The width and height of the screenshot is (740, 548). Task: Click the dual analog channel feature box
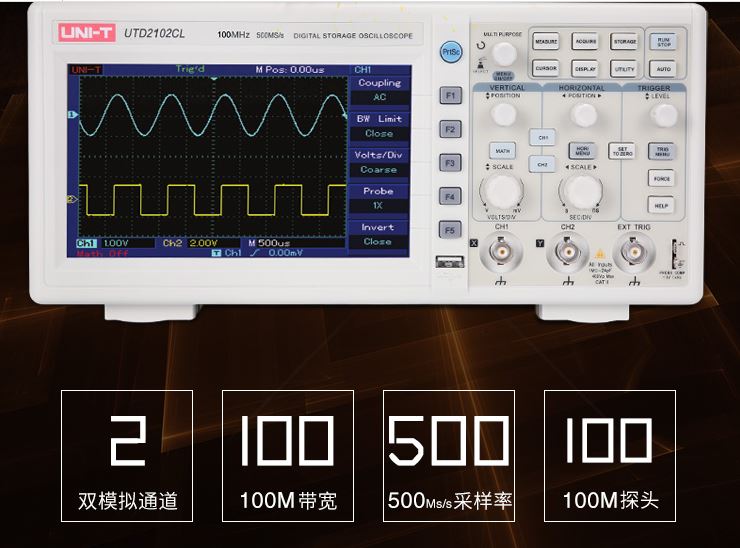[127, 456]
